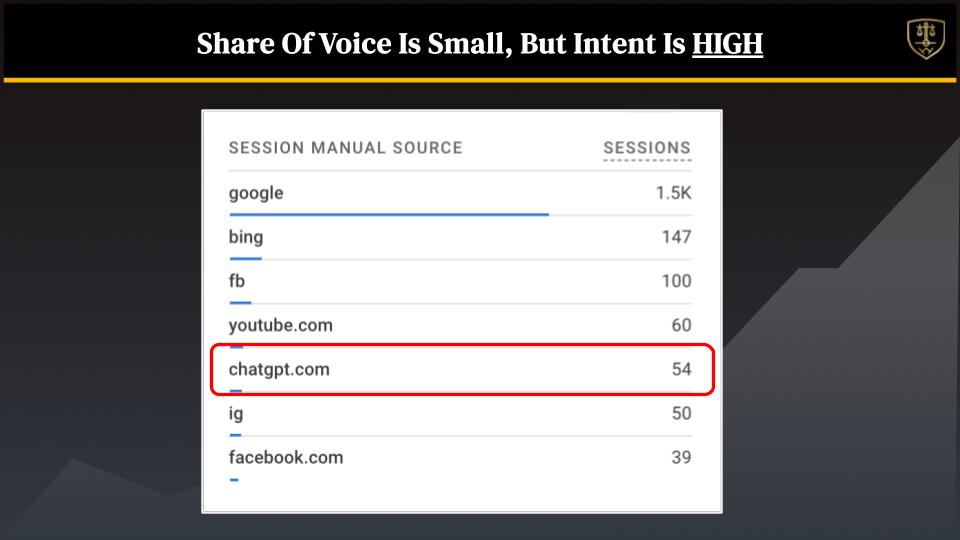Click the 147 sessions value

[x=676, y=238]
